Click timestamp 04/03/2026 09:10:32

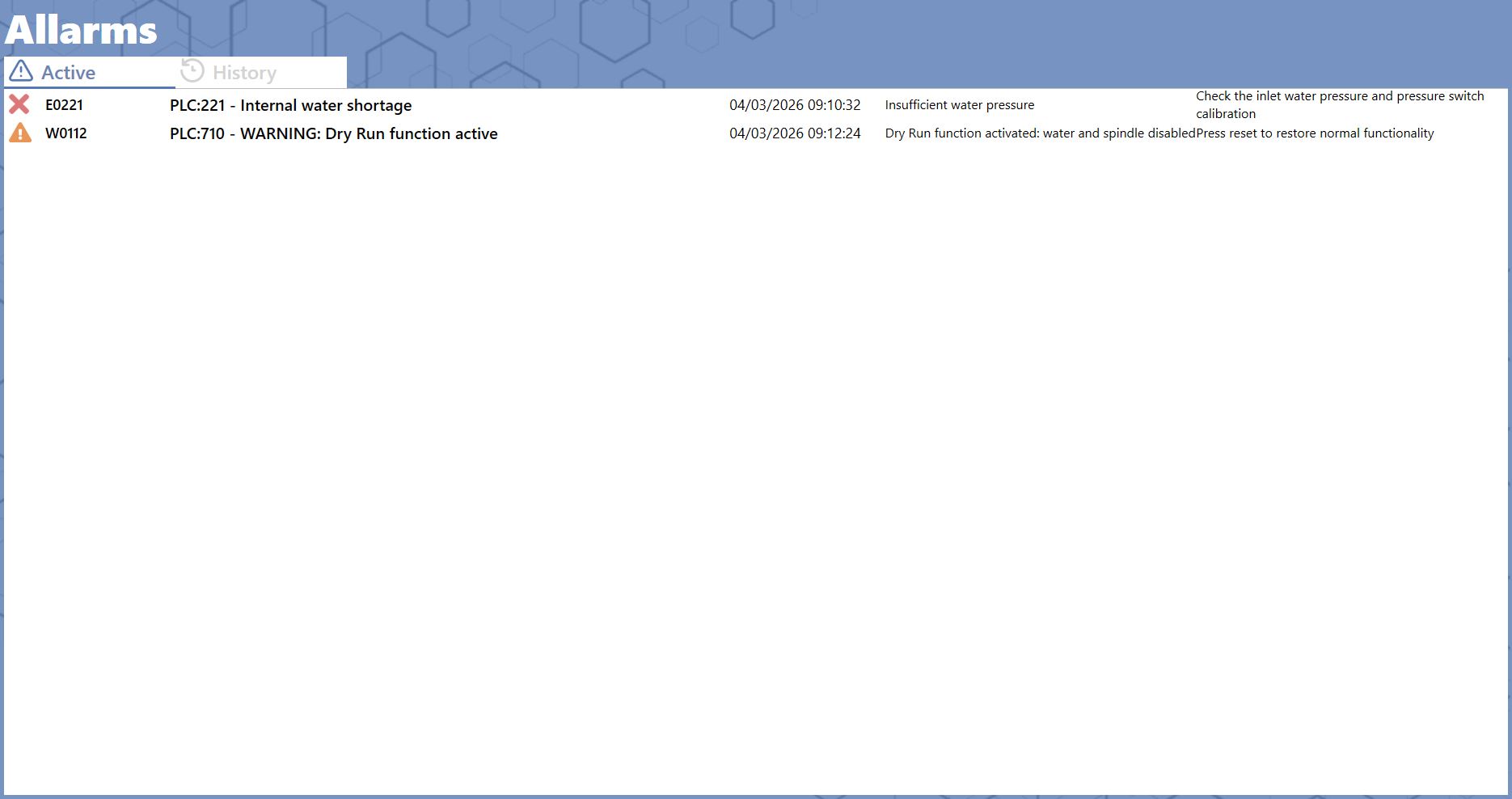(x=795, y=105)
